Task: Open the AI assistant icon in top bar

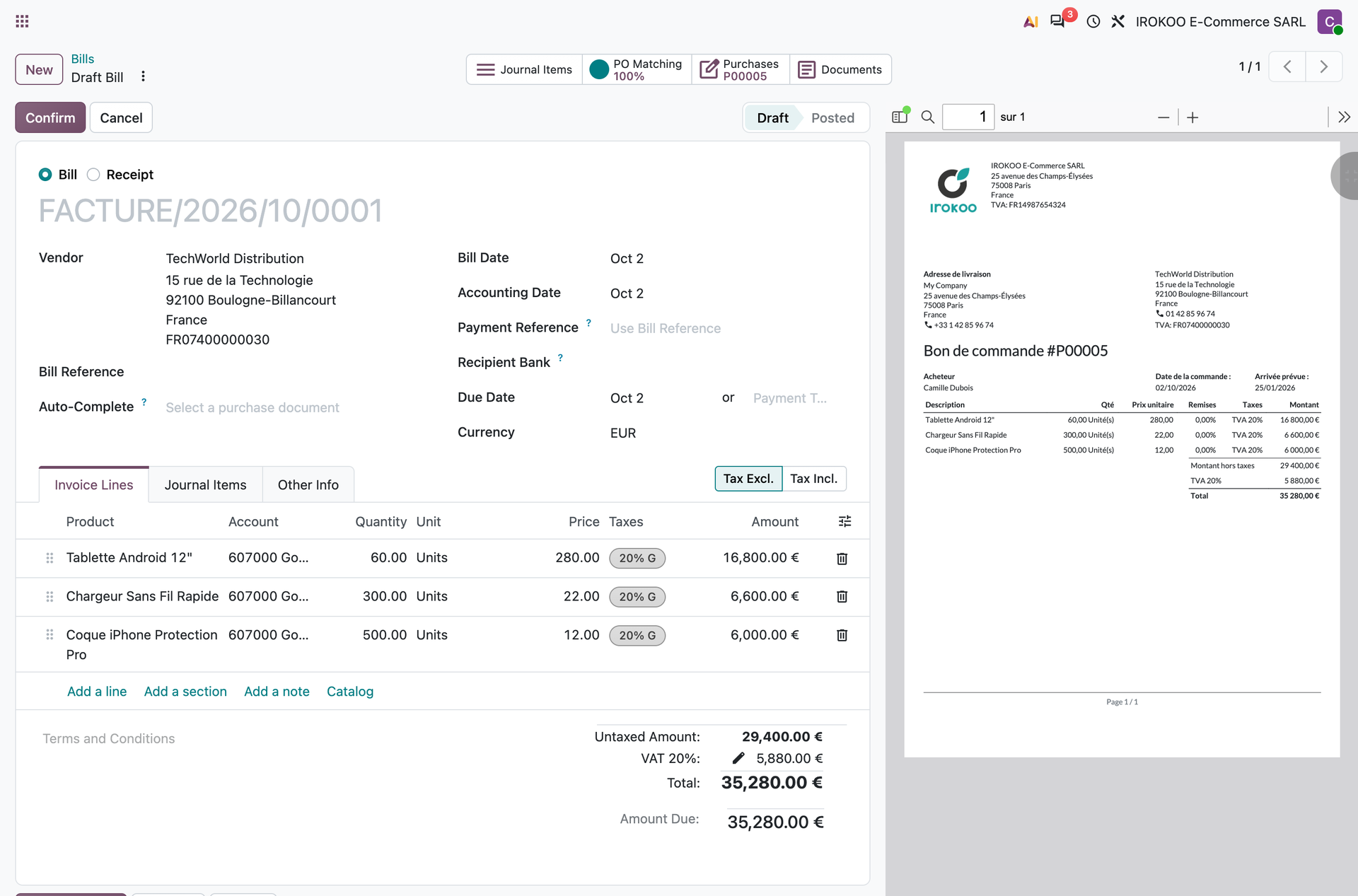Action: pos(1031,21)
